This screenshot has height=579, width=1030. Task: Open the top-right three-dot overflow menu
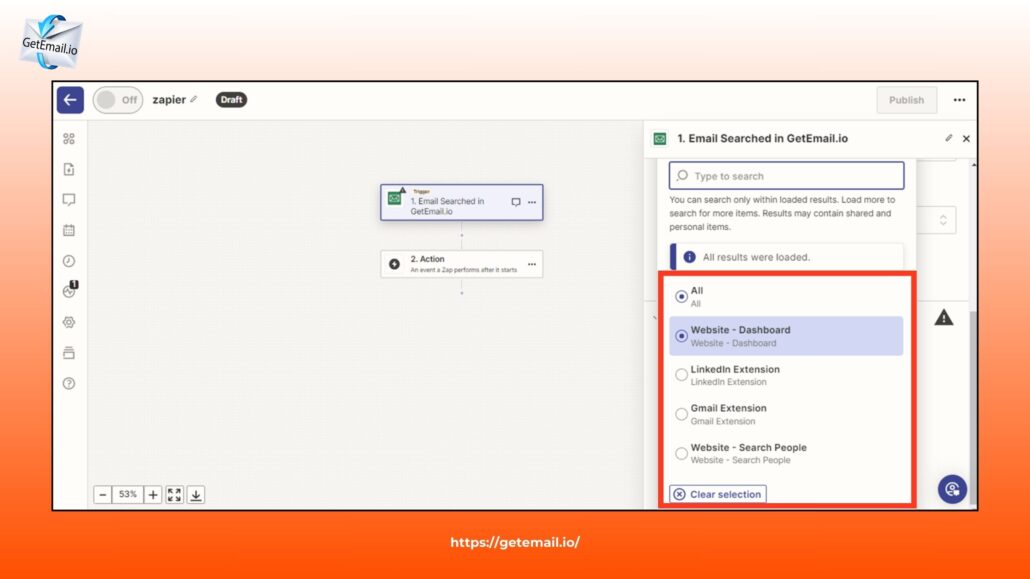click(959, 100)
